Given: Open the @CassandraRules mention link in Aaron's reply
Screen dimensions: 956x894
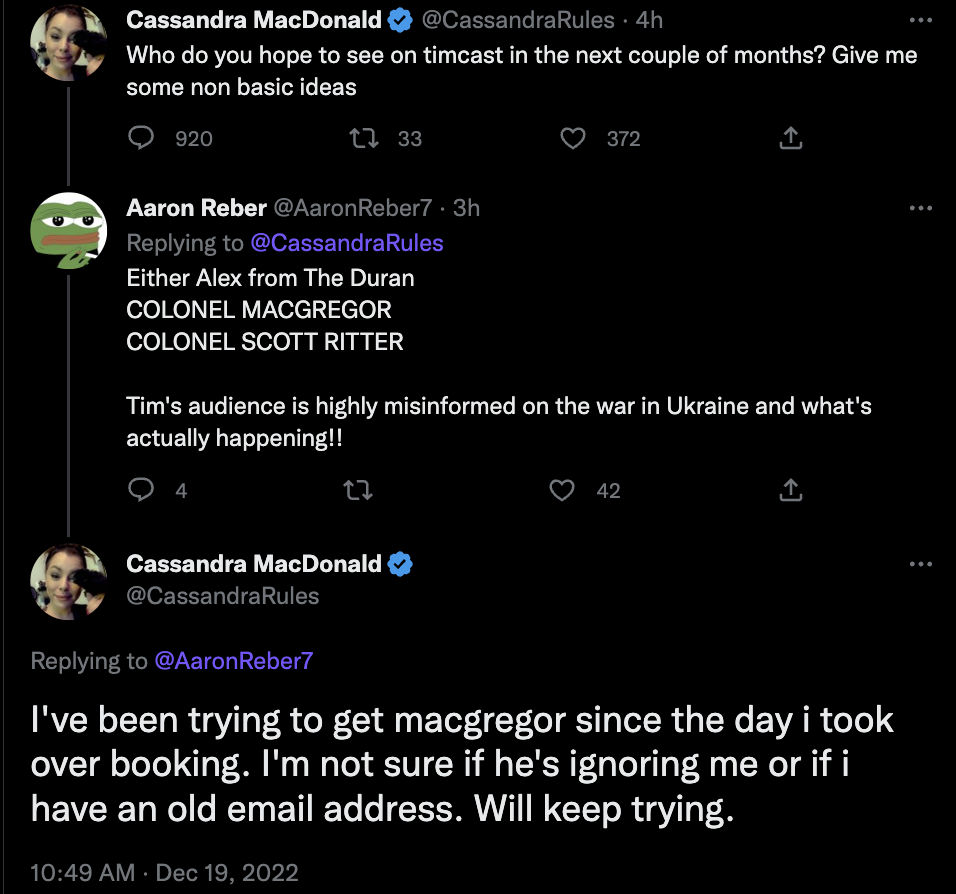Looking at the screenshot, I should click(x=346, y=243).
